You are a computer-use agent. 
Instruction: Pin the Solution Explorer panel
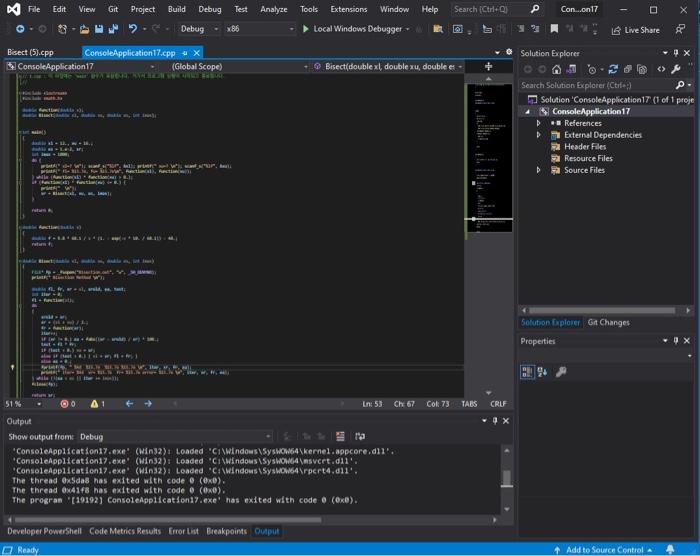pos(676,53)
